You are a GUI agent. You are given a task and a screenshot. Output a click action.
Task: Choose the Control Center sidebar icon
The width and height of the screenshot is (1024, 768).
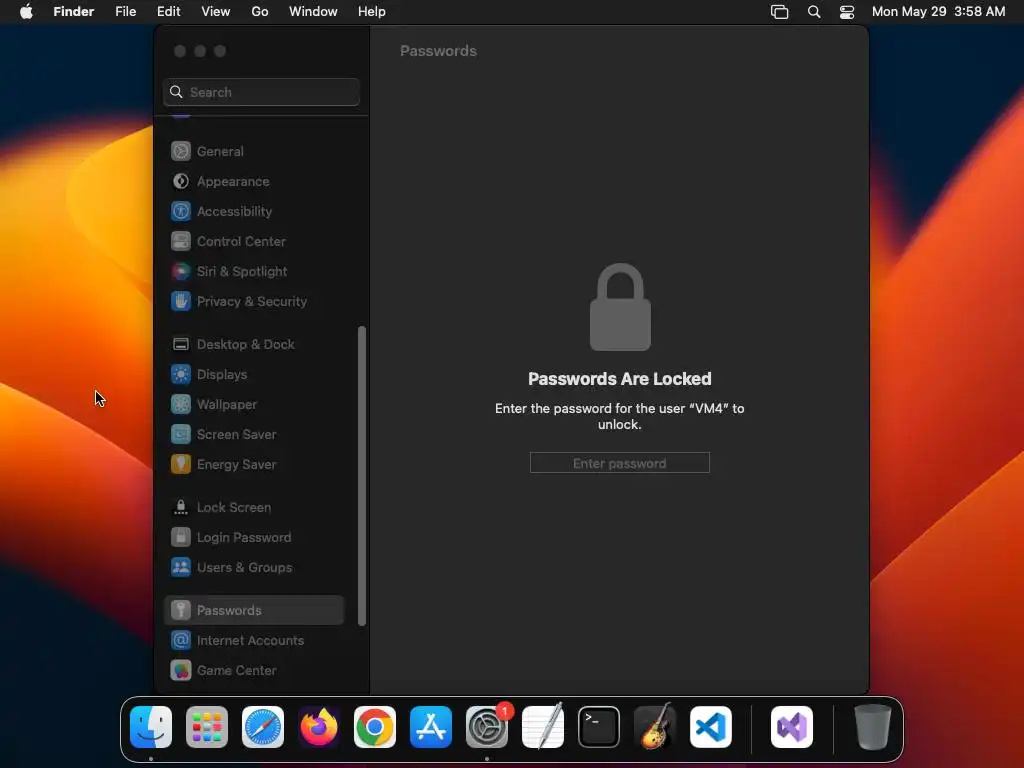(x=181, y=241)
